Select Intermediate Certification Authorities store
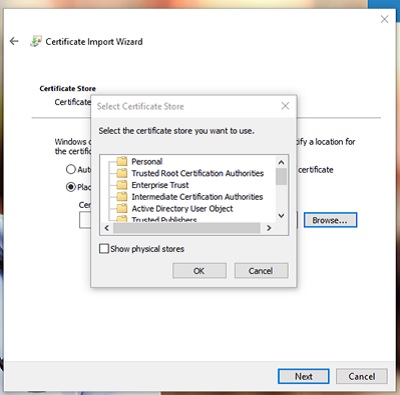This screenshot has height=395, width=400. tap(197, 197)
